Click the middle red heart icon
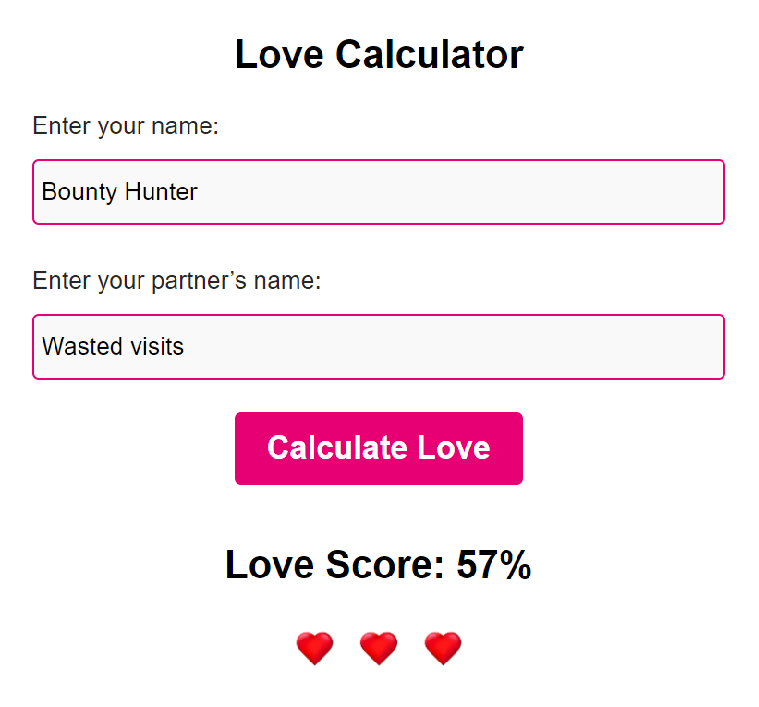The width and height of the screenshot is (759, 707). pyautogui.click(x=378, y=649)
